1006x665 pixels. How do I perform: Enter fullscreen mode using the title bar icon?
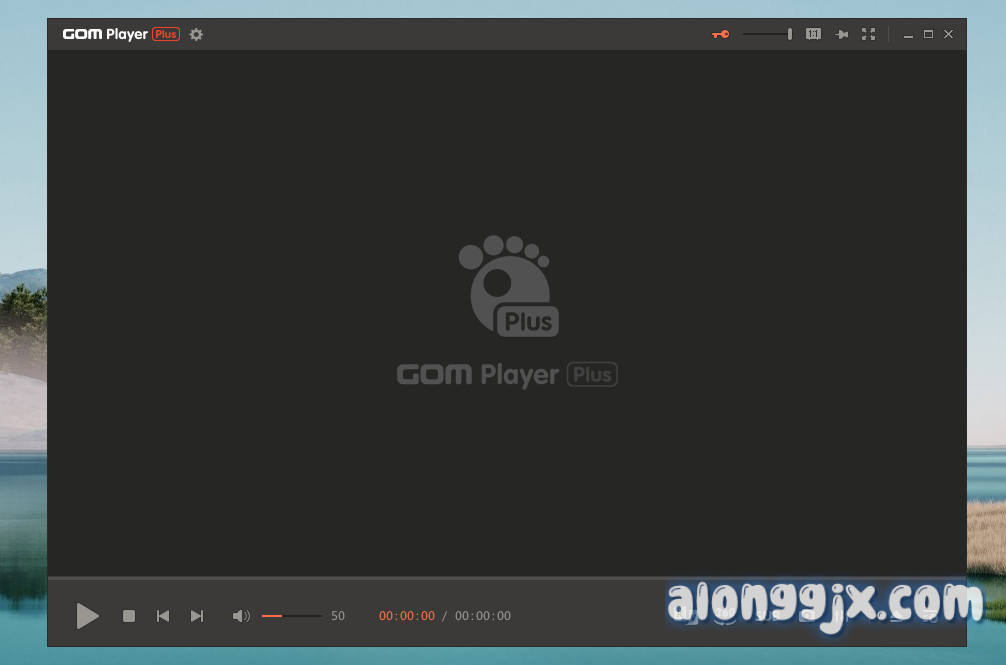pos(868,34)
